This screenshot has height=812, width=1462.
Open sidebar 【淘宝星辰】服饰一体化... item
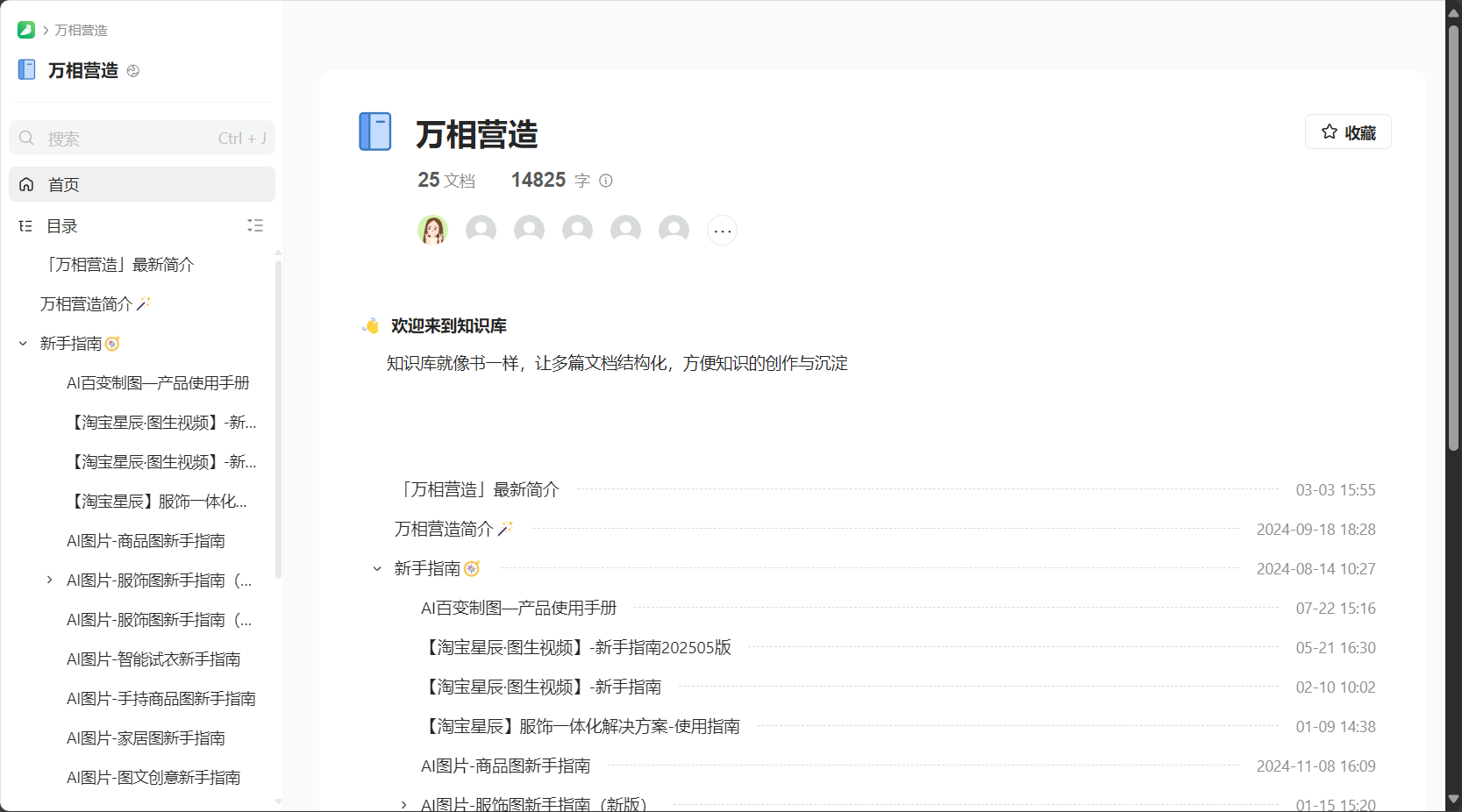coord(157,501)
